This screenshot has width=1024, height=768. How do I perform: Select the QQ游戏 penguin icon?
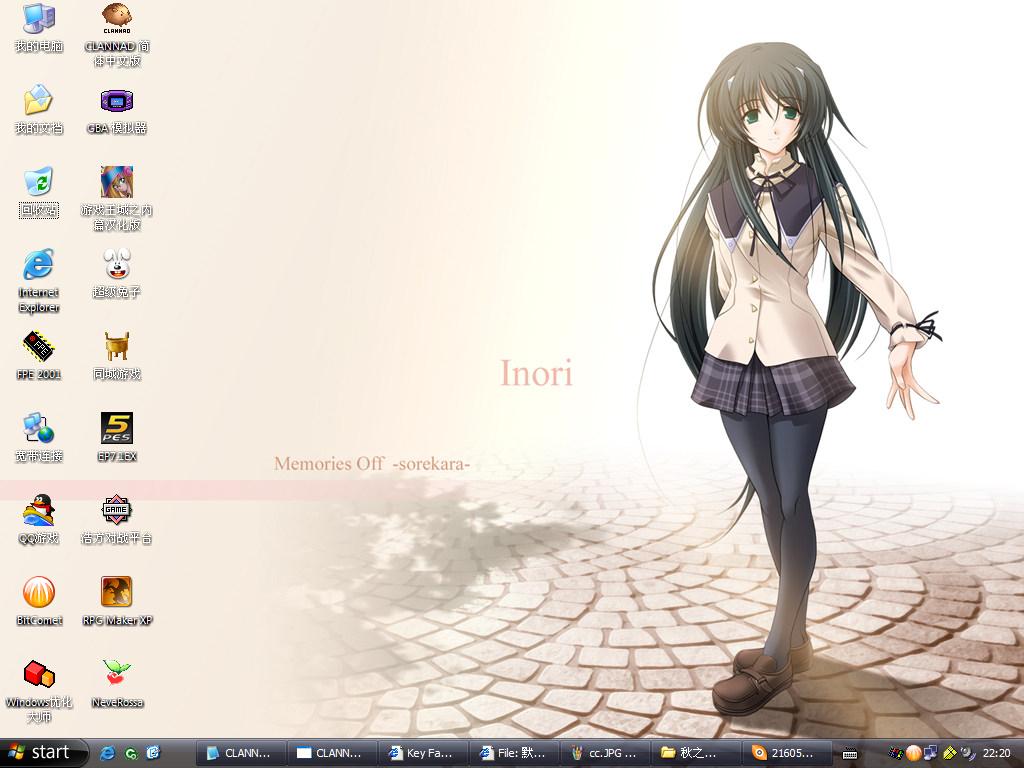pyautogui.click(x=39, y=520)
